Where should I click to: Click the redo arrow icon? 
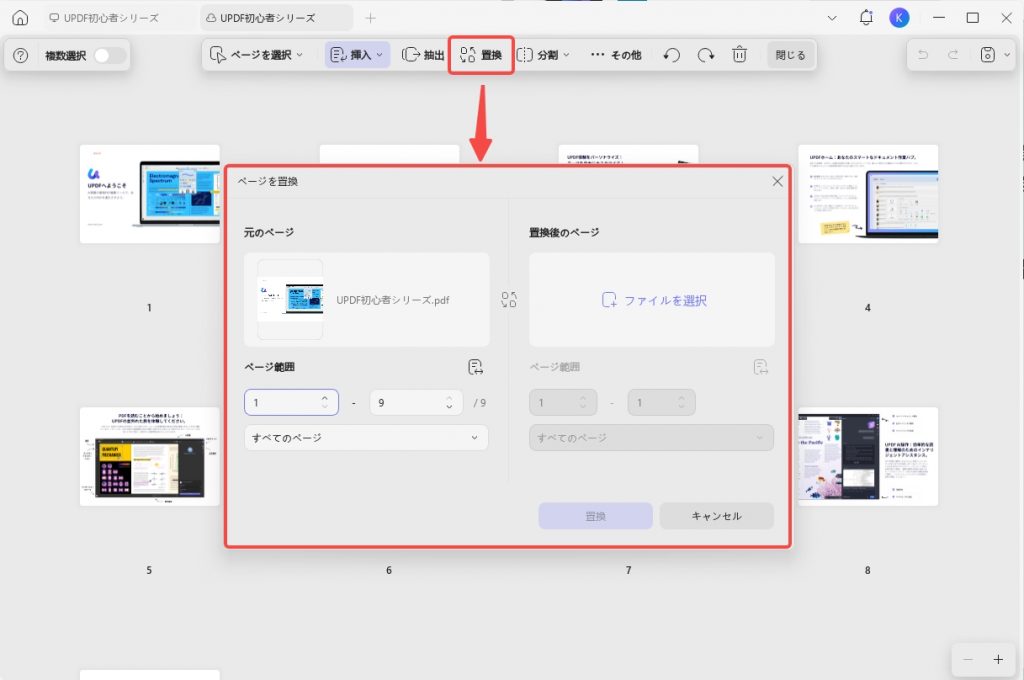tap(953, 55)
